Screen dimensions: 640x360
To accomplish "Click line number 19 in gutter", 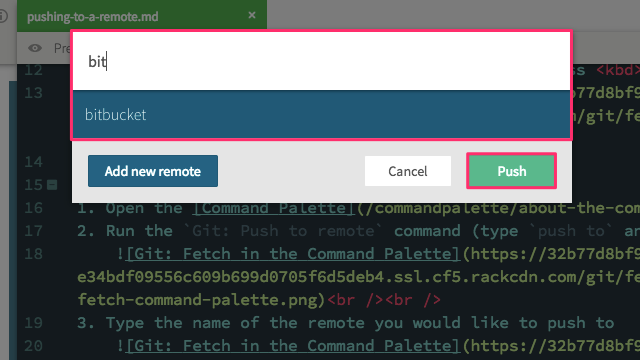I will tap(33, 323).
